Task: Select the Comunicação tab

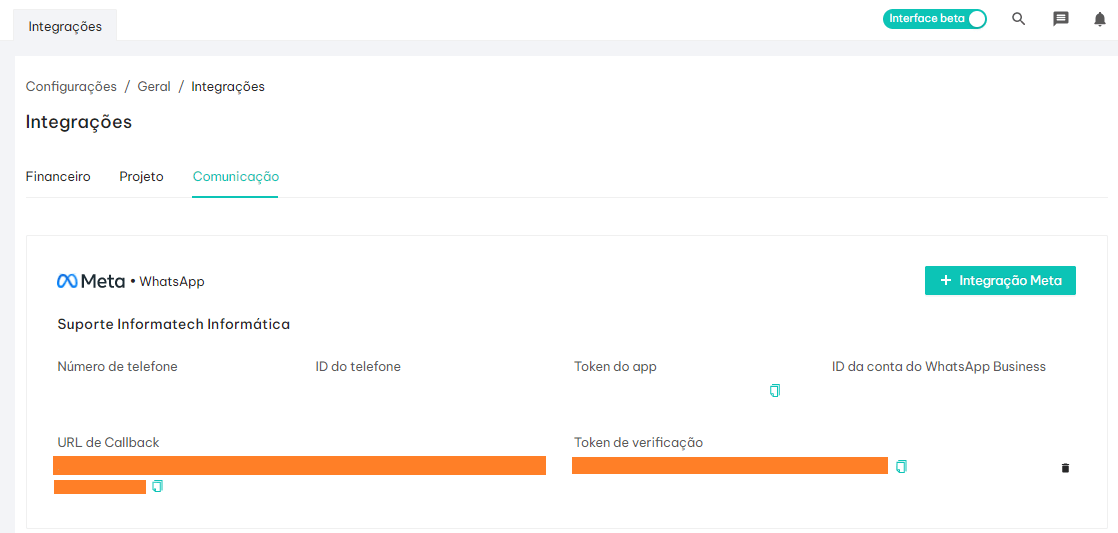Action: coord(235,177)
